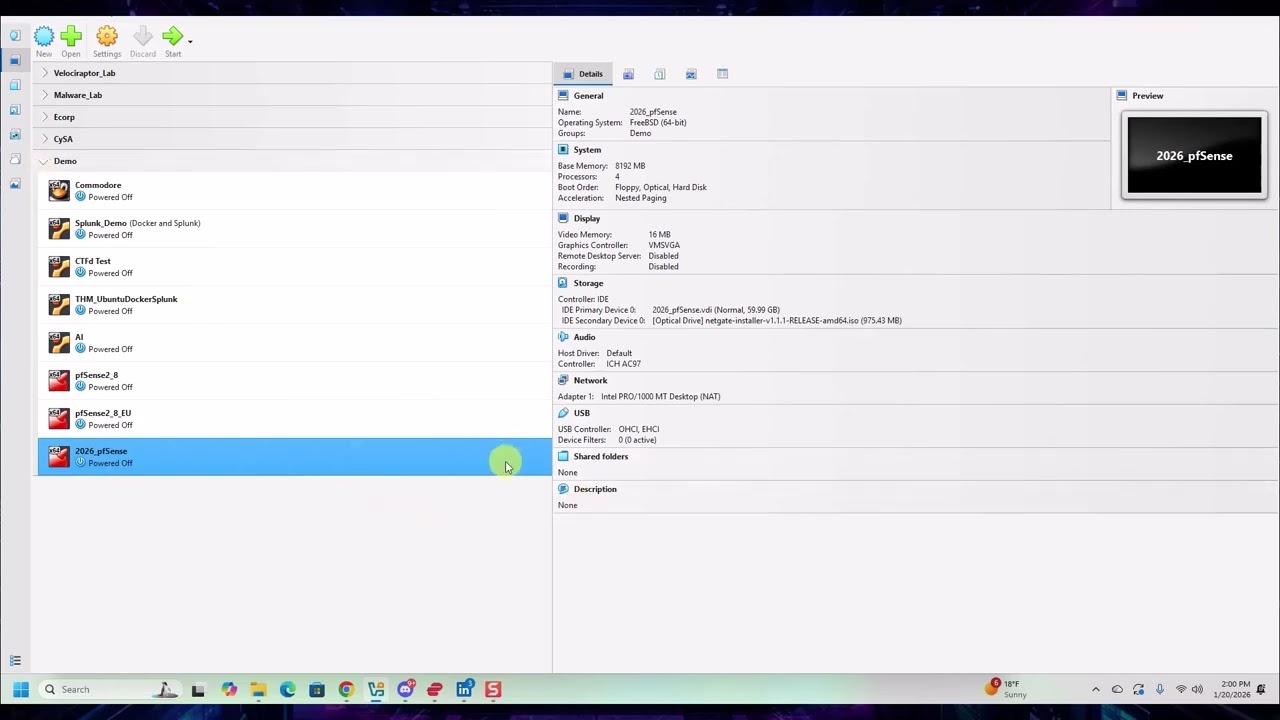Viewport: 1280px width, 720px height.
Task: Open Google Chrome from the taskbar
Action: [346, 689]
